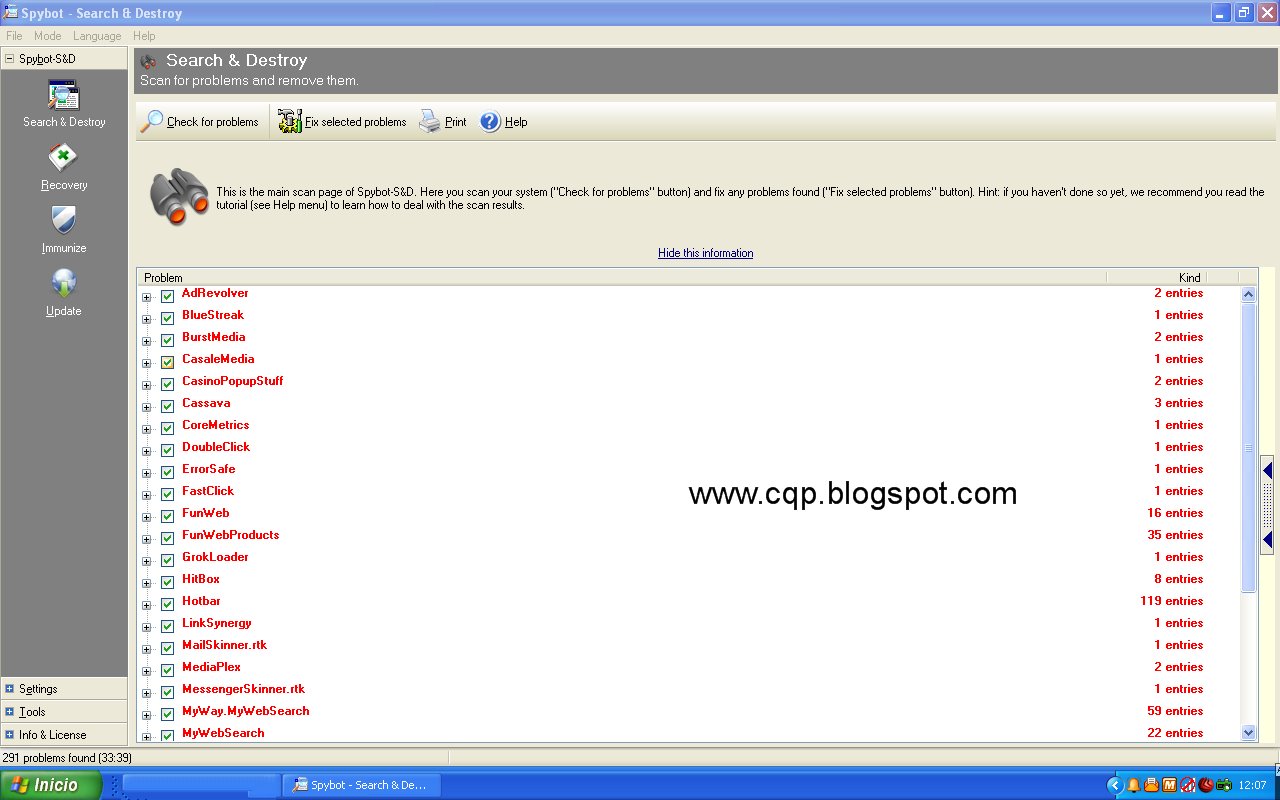Expand the FunWeb entry
The image size is (1280, 800).
[x=146, y=518]
